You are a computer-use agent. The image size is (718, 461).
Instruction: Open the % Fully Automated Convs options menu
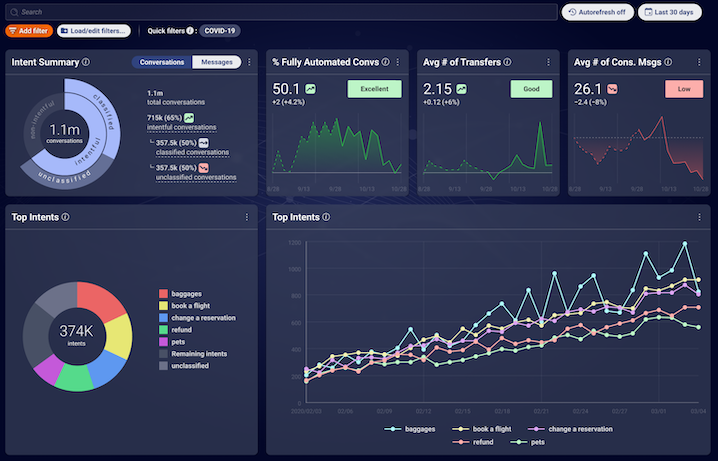(397, 62)
